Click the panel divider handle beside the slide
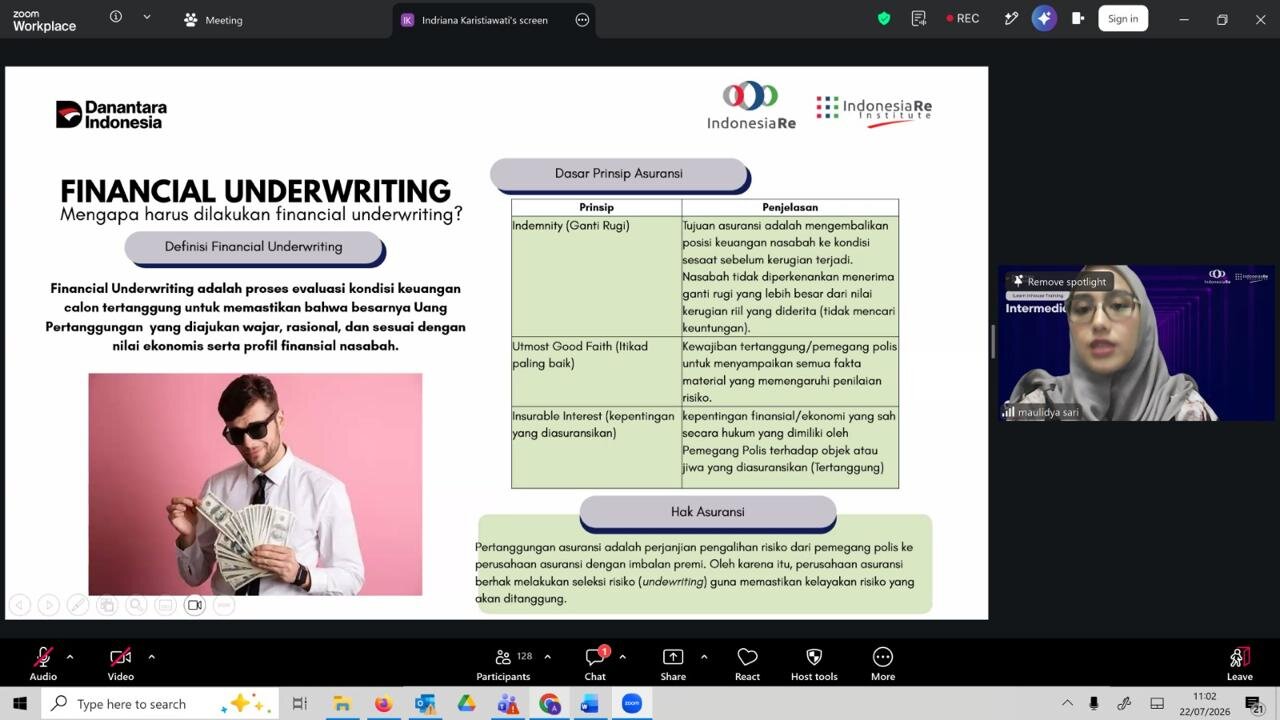This screenshot has width=1280, height=720. [x=993, y=342]
